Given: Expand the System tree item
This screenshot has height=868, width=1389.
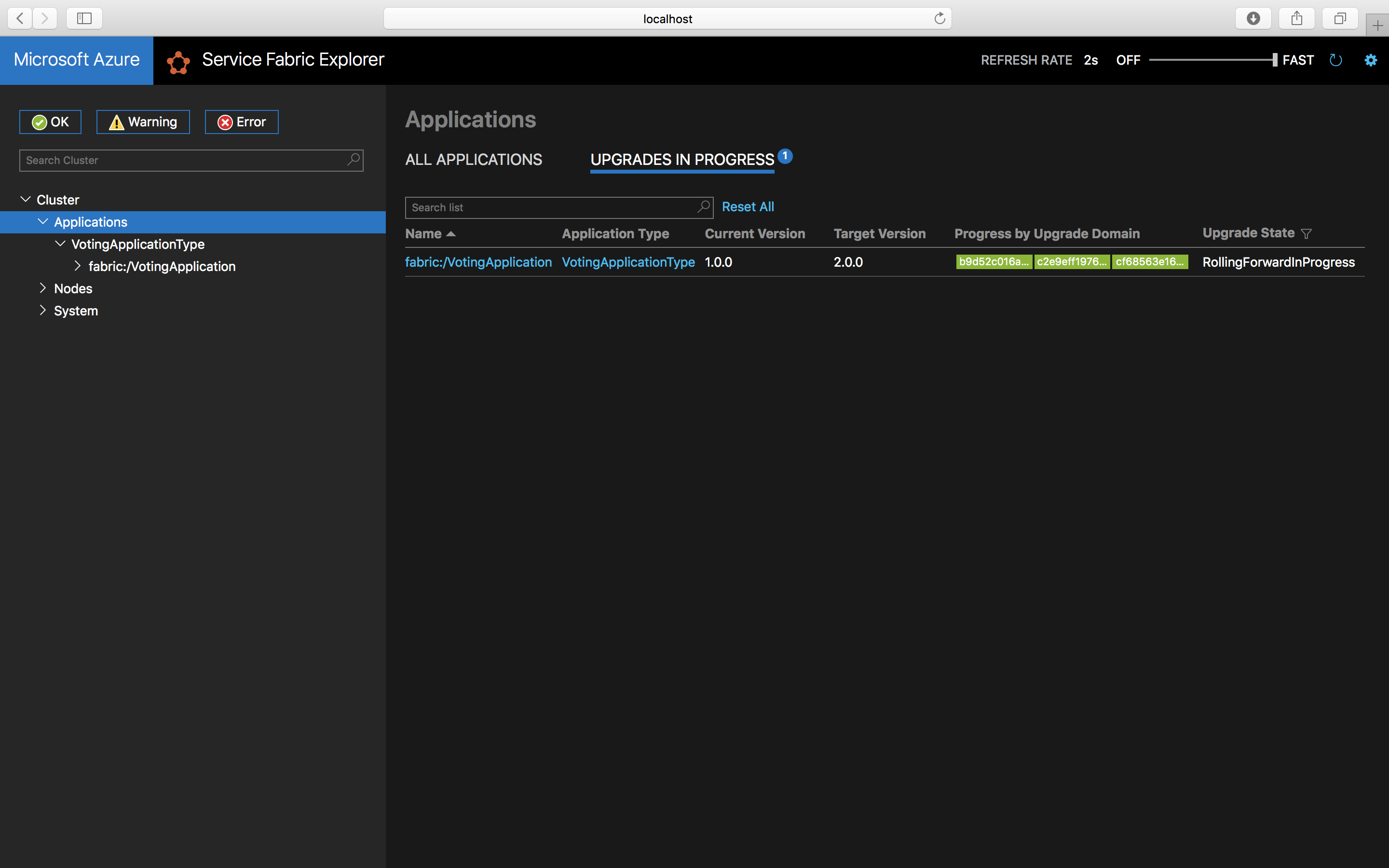Looking at the screenshot, I should 41,310.
